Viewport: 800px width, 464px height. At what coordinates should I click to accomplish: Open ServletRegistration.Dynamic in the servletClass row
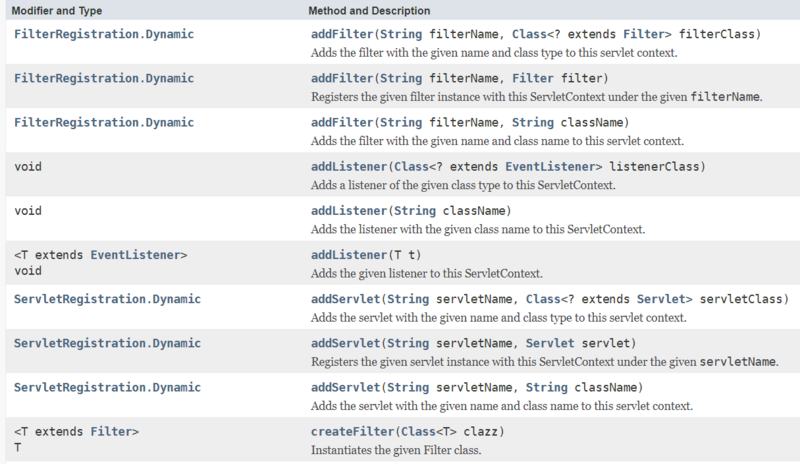[x=107, y=299]
